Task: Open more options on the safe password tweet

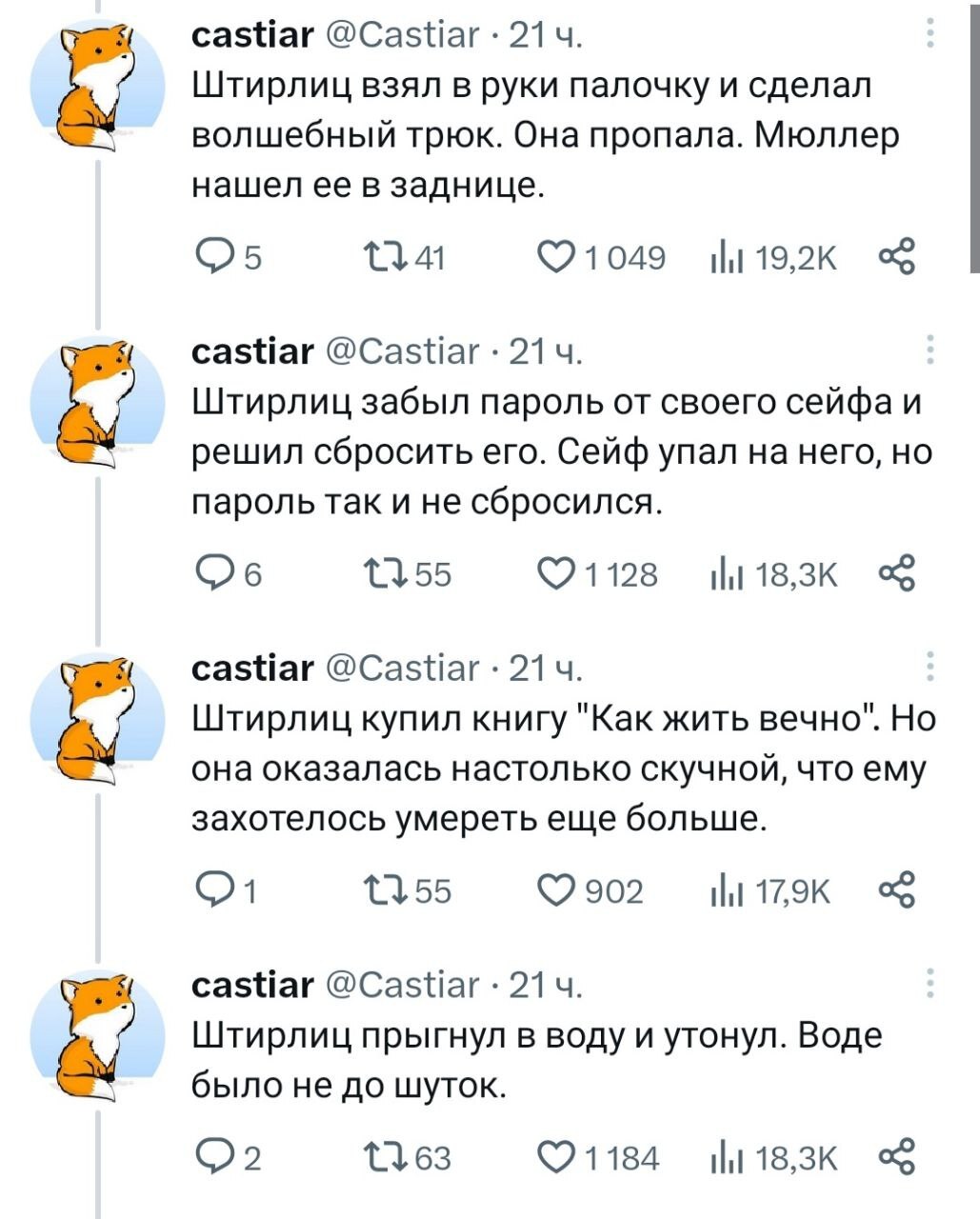Action: [930, 351]
